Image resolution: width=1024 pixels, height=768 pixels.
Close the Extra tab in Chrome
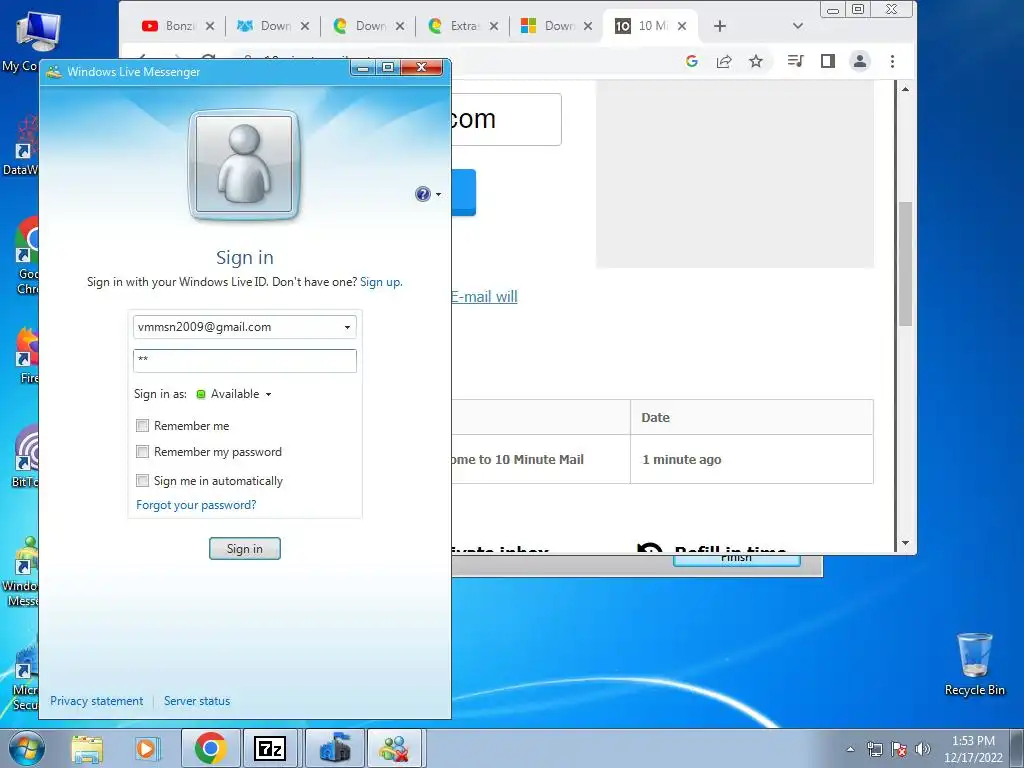[x=494, y=26]
